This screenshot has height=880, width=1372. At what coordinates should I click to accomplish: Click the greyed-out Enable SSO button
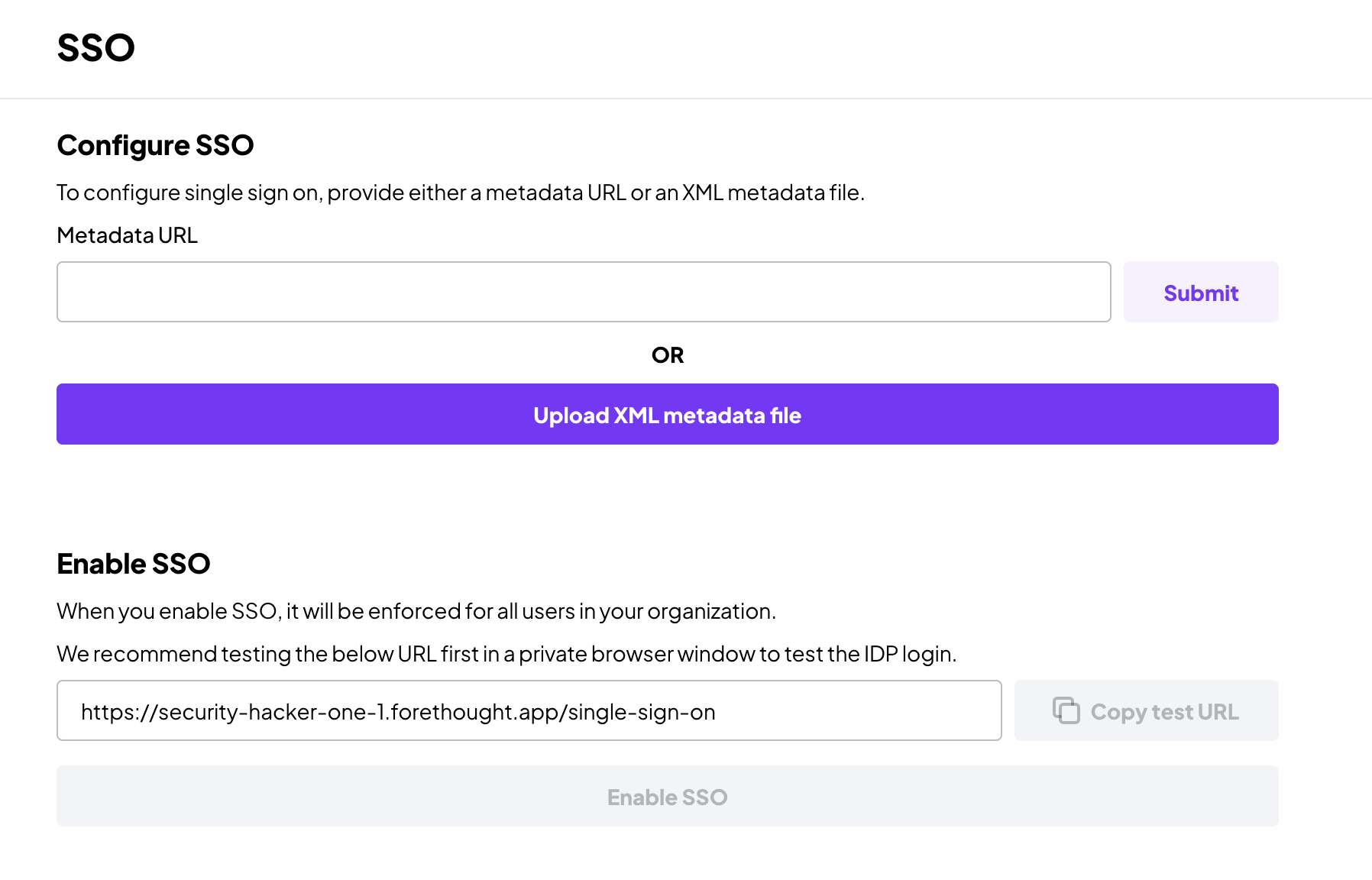tap(668, 796)
